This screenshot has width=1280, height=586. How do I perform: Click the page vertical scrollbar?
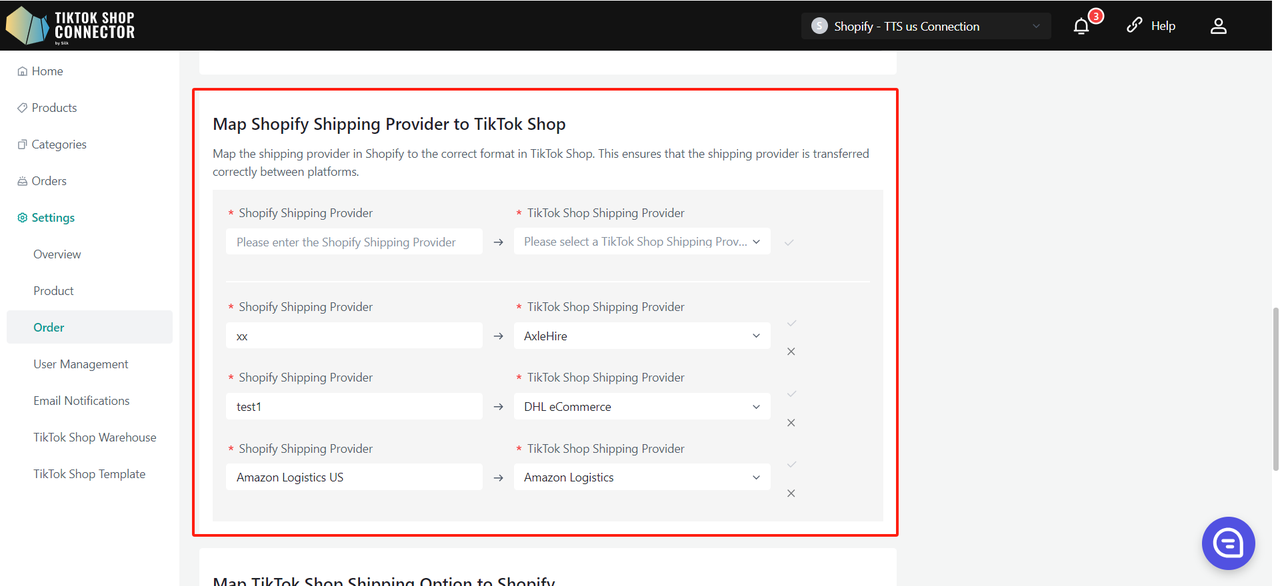coord(1274,390)
